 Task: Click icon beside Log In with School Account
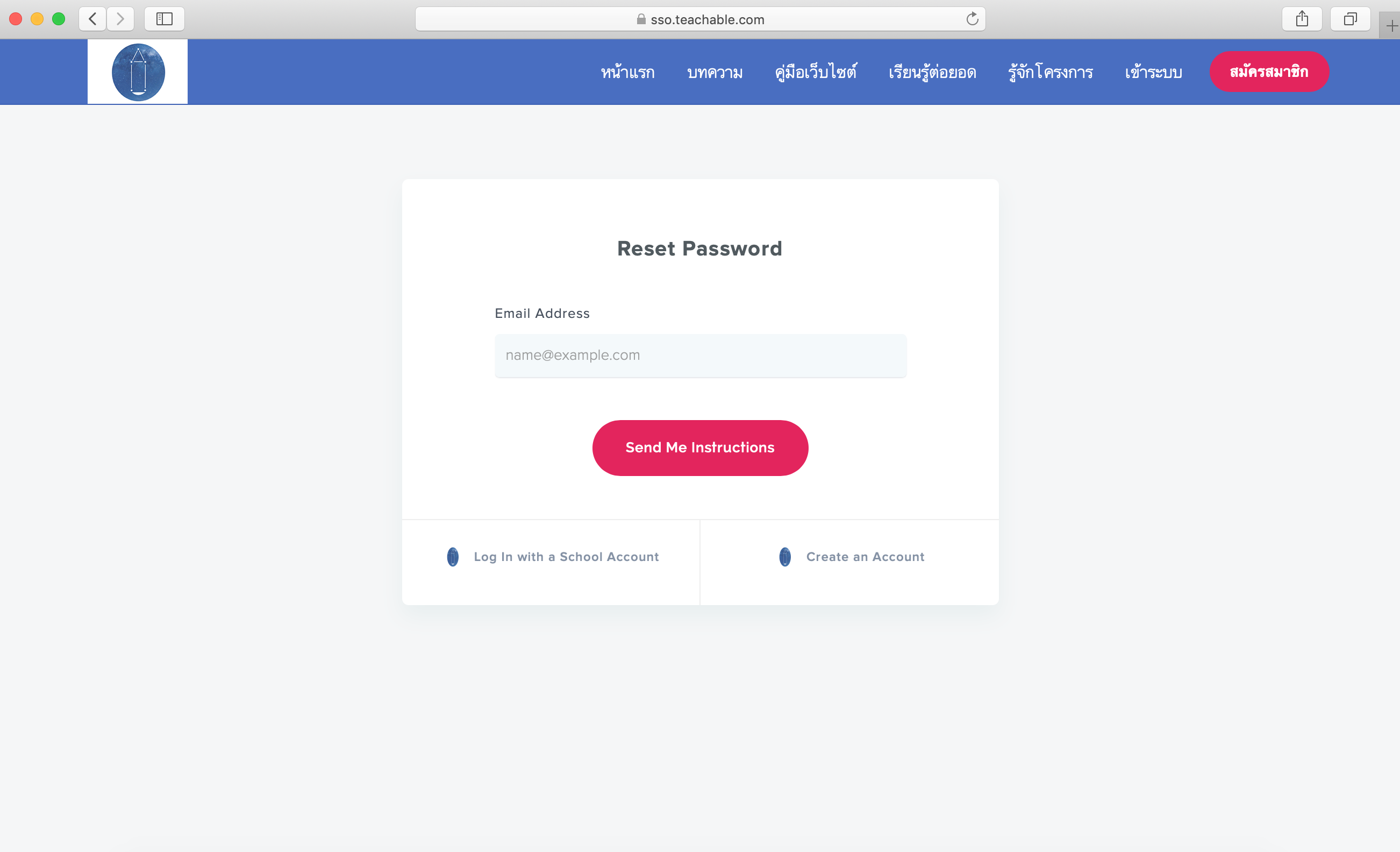pos(452,557)
